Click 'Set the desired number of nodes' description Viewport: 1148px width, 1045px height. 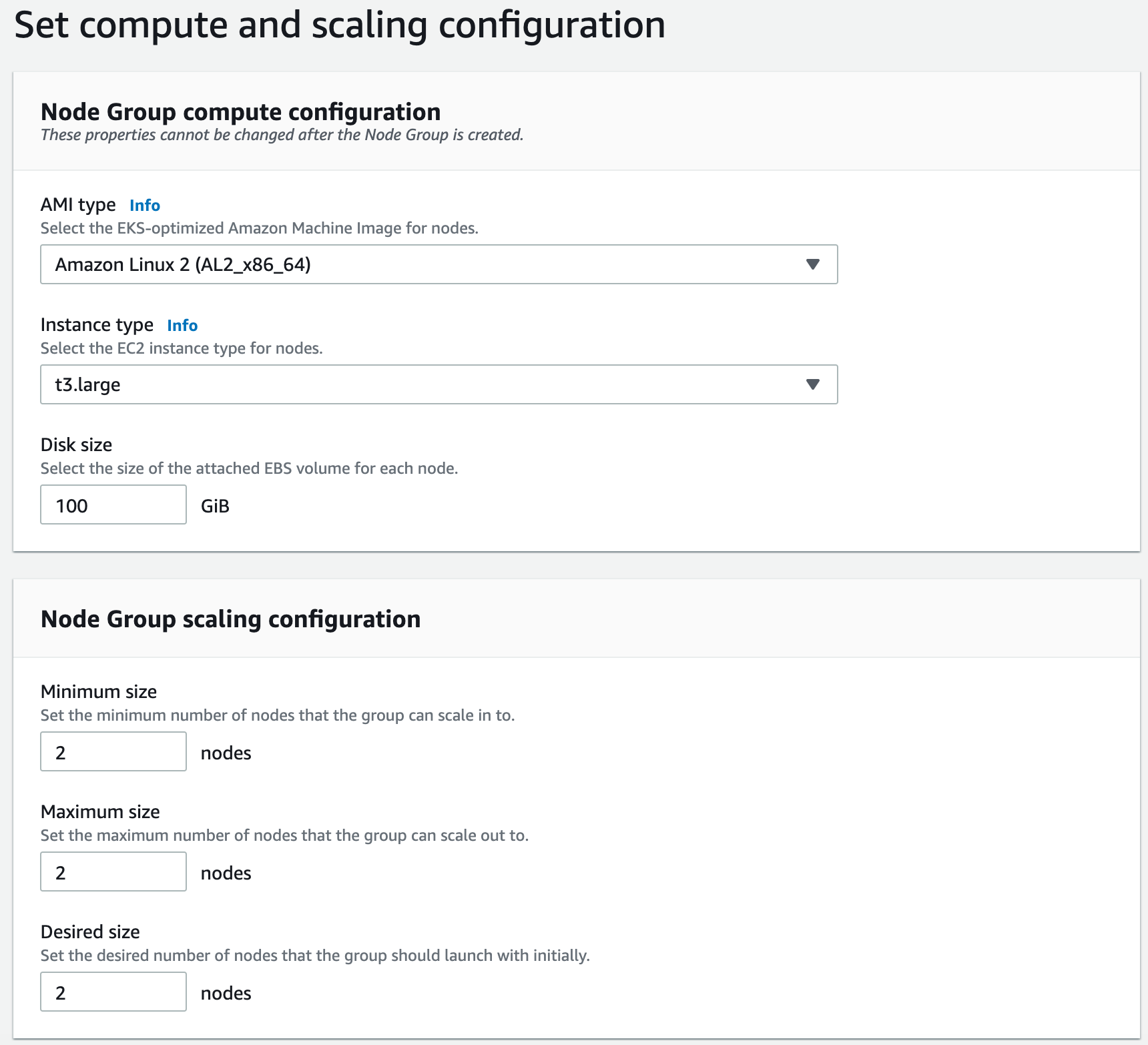pos(315,956)
